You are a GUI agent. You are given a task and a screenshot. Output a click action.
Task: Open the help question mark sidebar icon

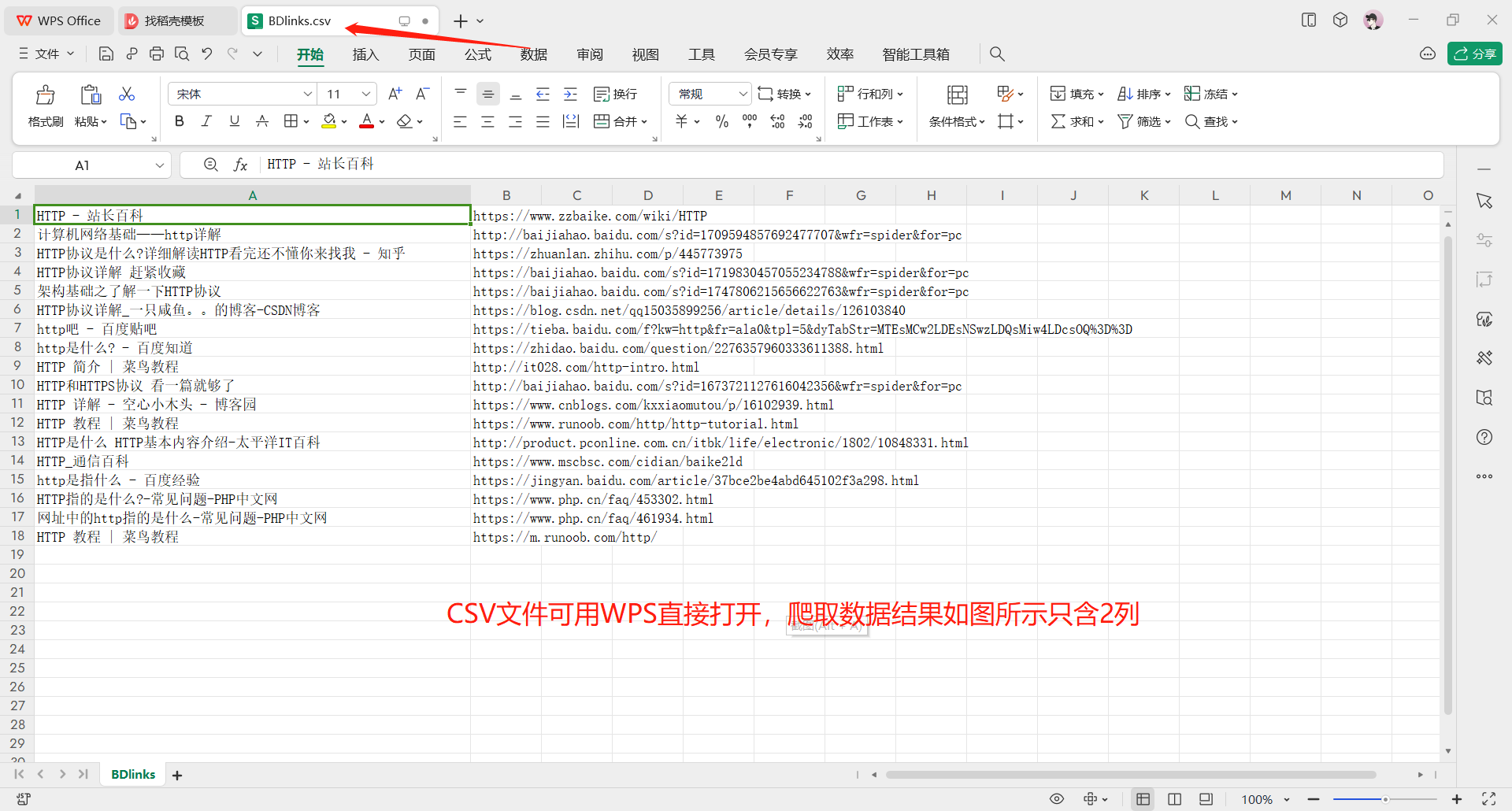coord(1484,437)
